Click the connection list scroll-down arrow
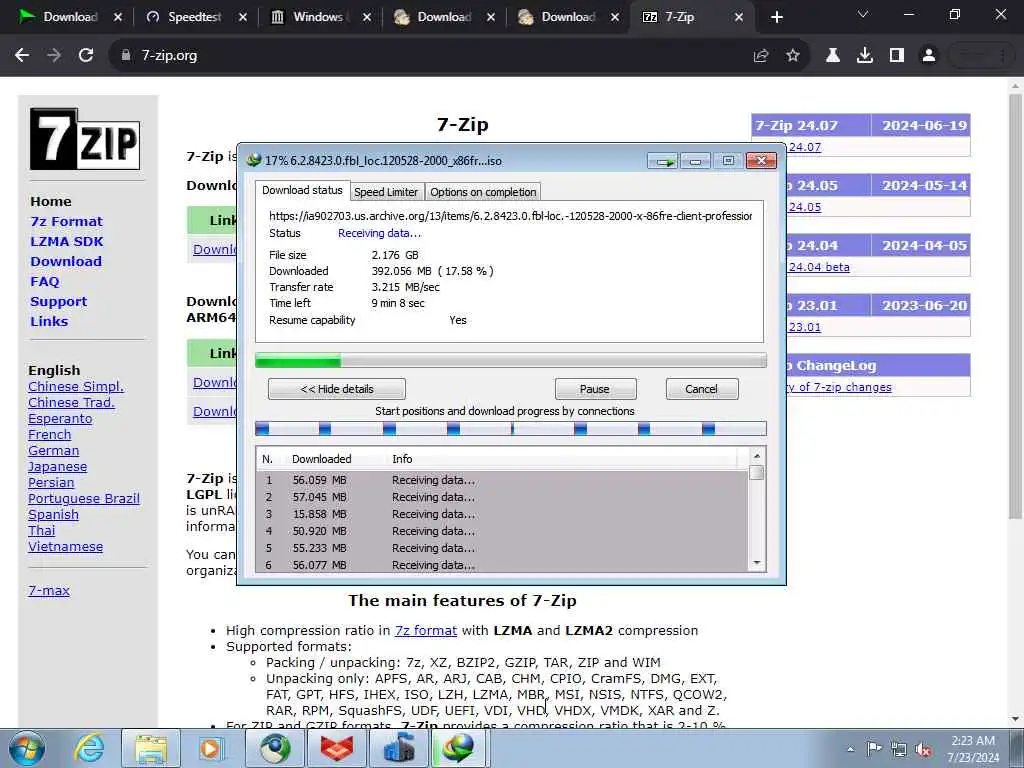 [757, 563]
